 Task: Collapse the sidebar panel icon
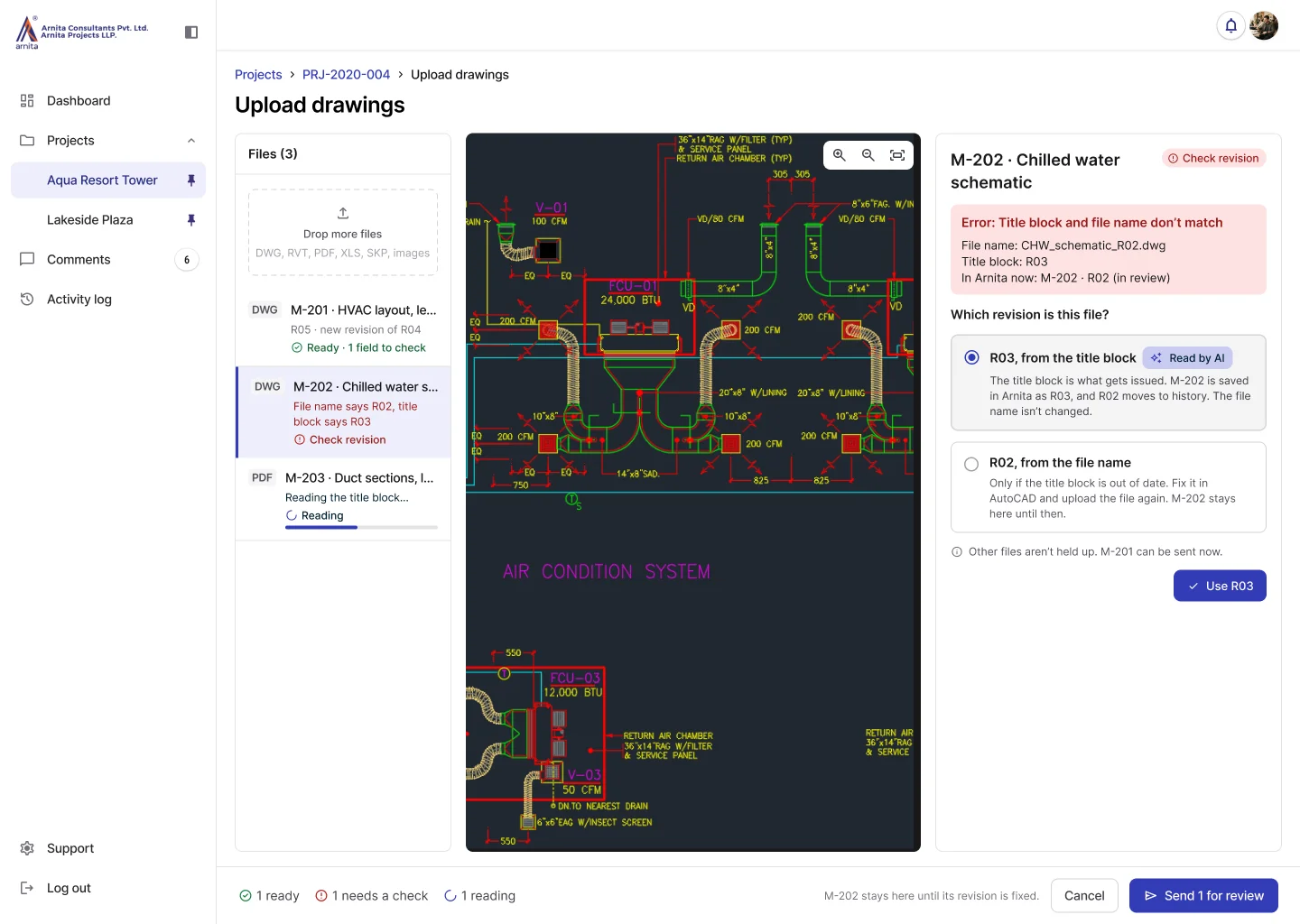coord(191,32)
